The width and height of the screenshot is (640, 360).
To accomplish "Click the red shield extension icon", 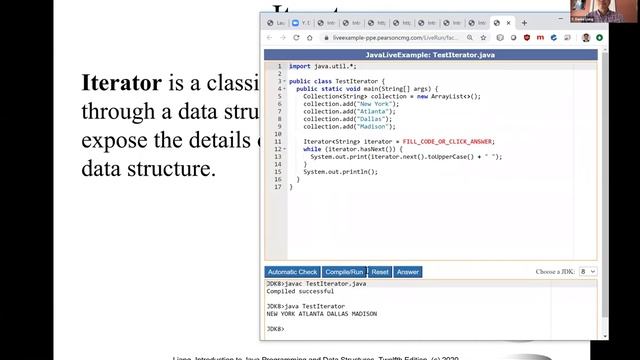I will tap(527, 38).
